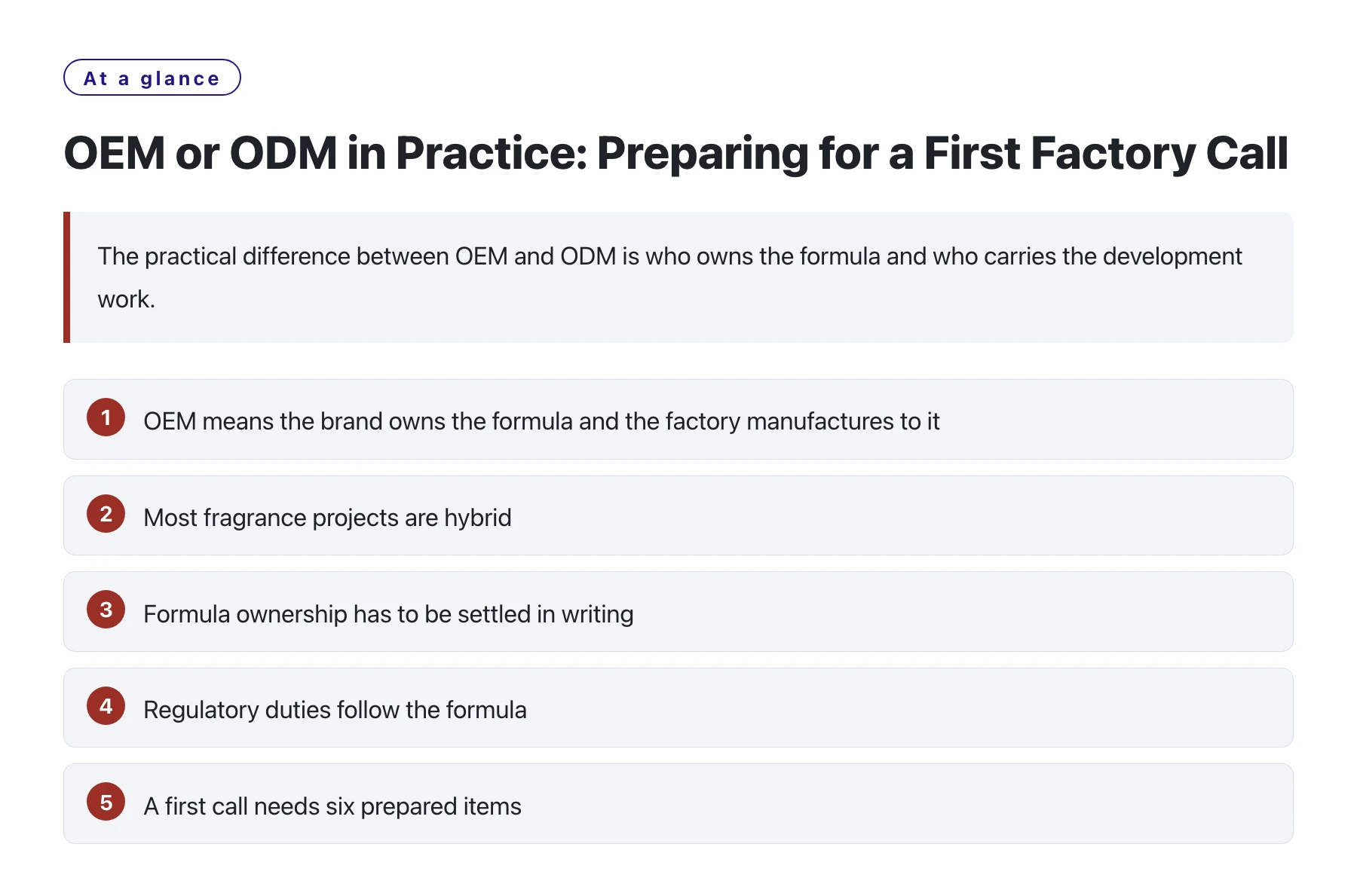Click the red number 4 badge
The height and width of the screenshot is (896, 1357).
coord(106,706)
